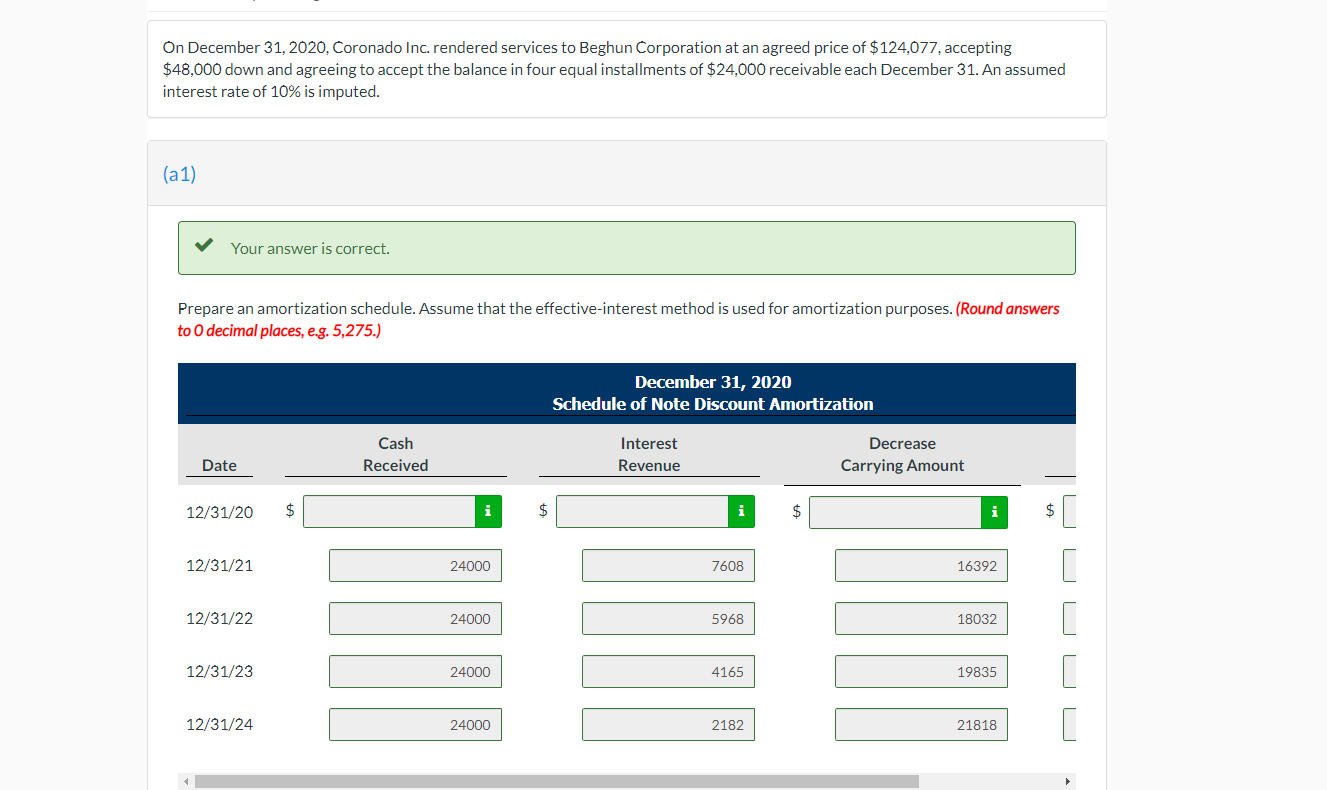Viewport: 1327px width, 790px height.
Task: Click the info icon on the Decrease Carrying Amount field
Action: click(x=994, y=511)
